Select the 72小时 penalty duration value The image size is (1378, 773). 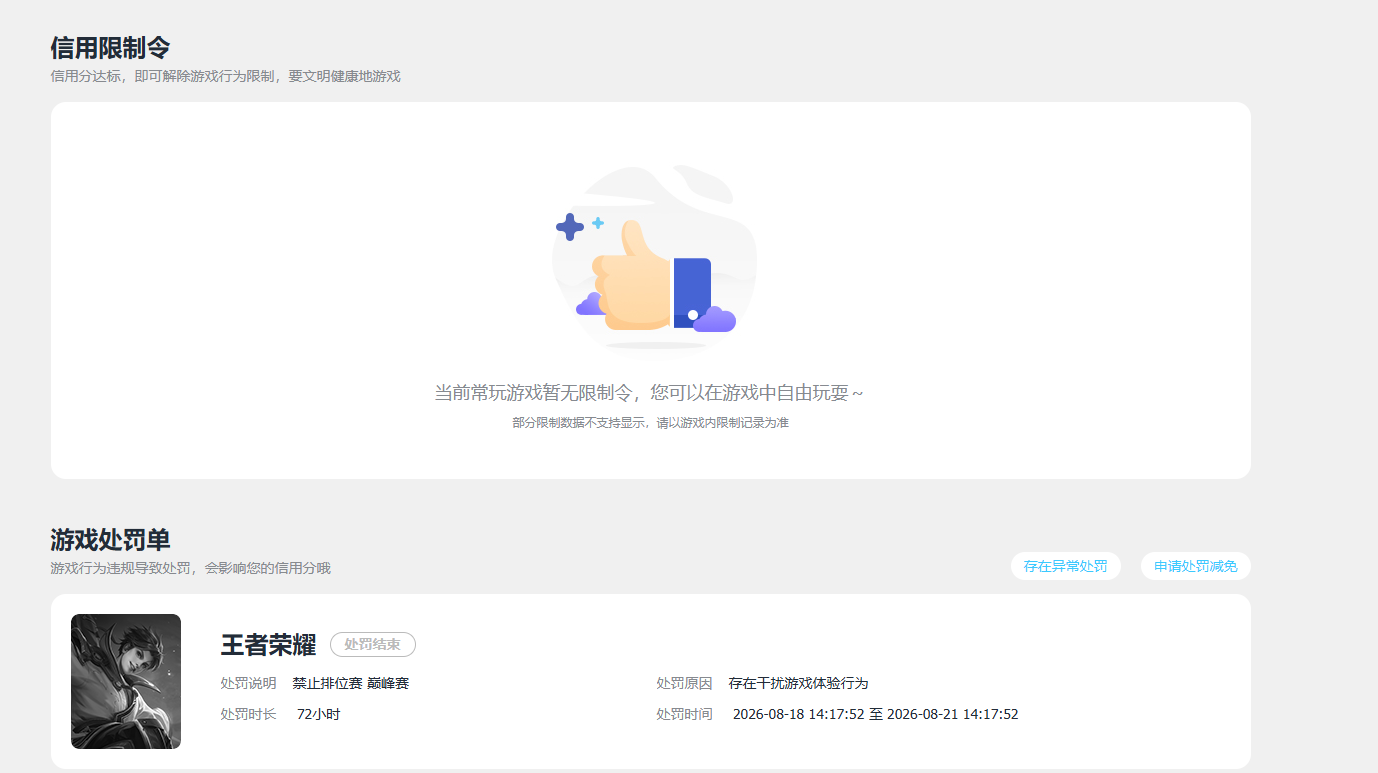[319, 714]
